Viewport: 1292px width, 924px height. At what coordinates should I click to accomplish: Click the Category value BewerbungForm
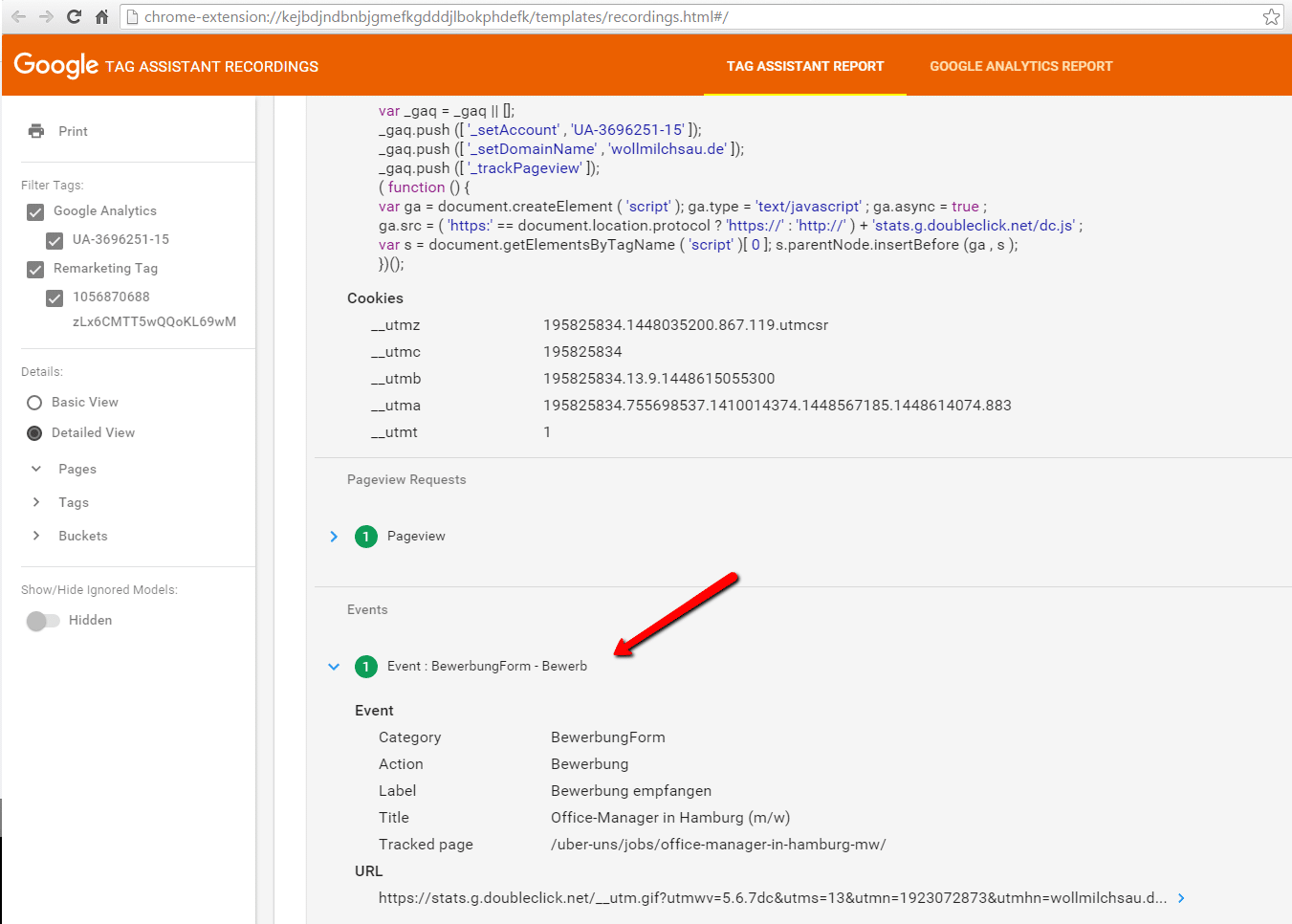608,737
